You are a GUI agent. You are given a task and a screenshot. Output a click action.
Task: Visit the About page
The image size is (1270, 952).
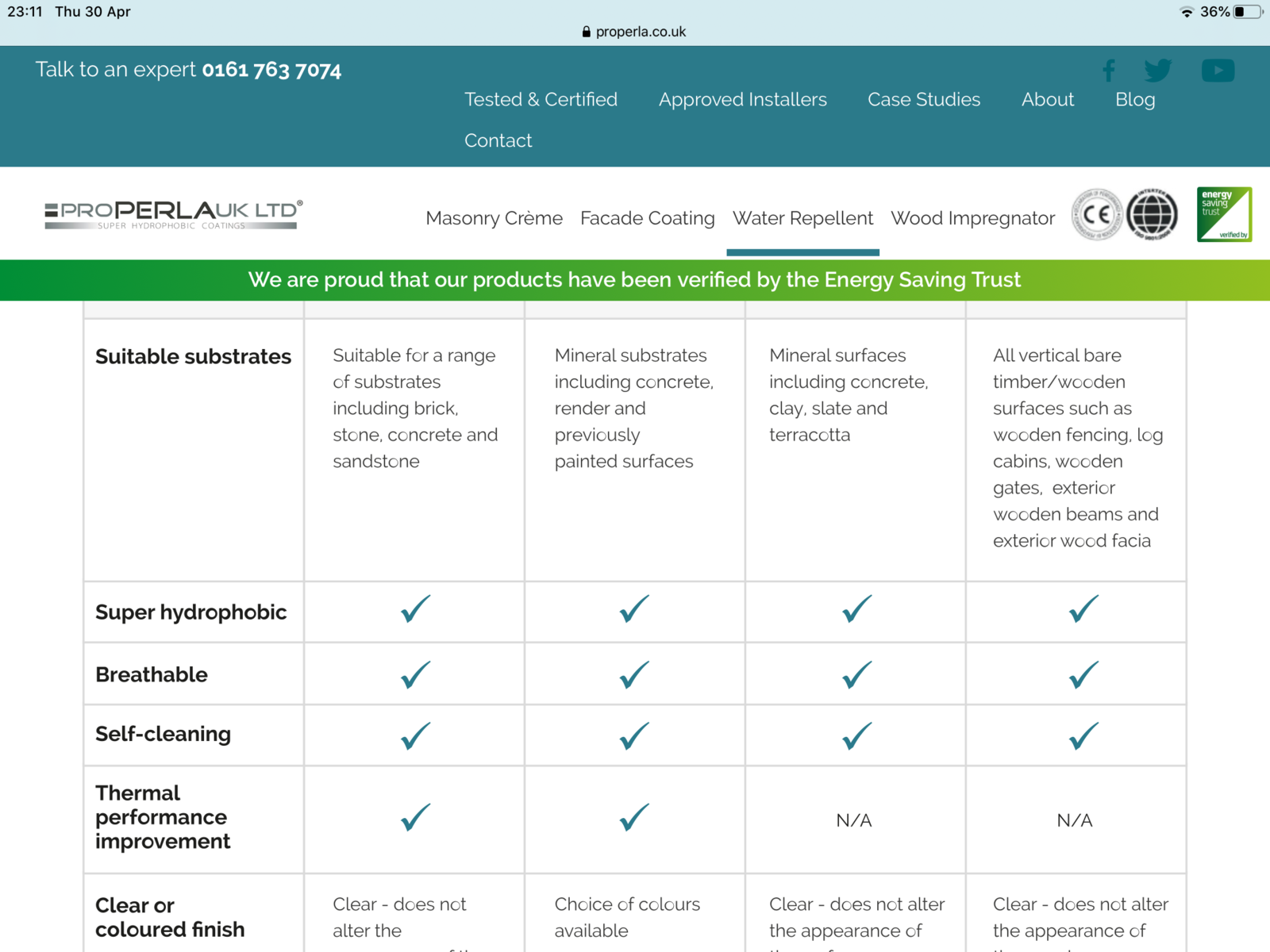coord(1047,99)
